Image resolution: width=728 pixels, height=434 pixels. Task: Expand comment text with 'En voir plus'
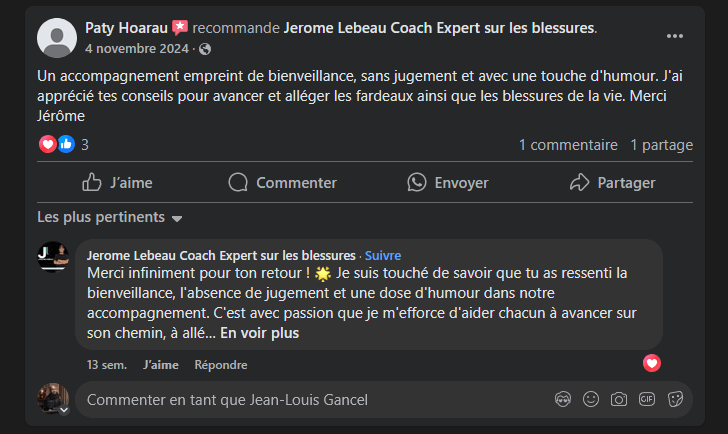pyautogui.click(x=259, y=333)
